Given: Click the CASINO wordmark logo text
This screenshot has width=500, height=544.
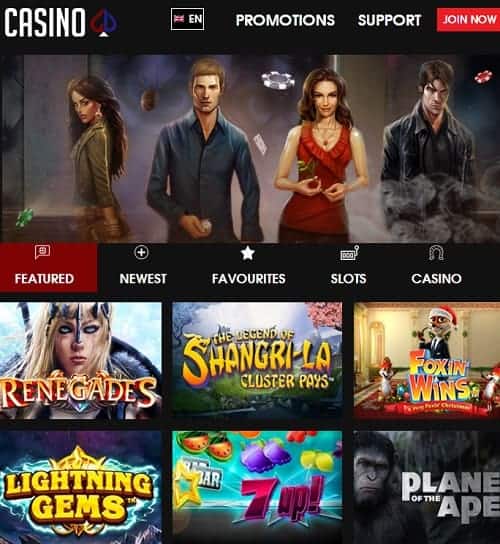Looking at the screenshot, I should tap(45, 23).
